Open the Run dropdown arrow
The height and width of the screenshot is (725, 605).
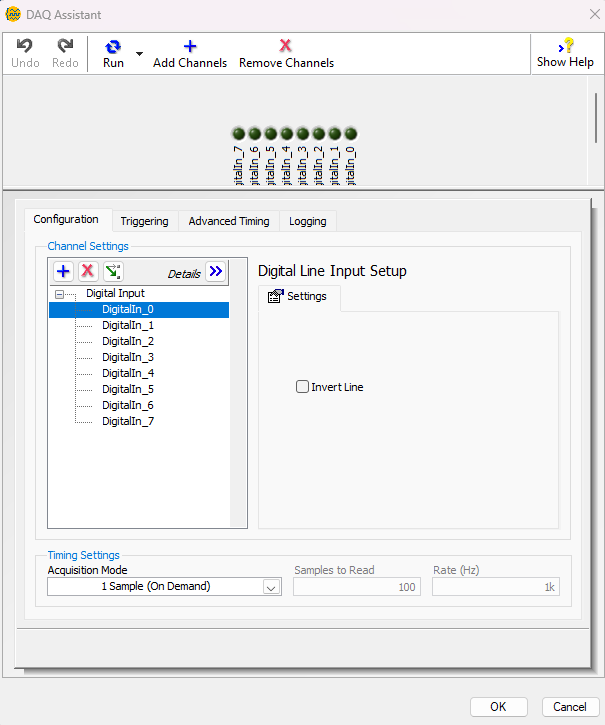click(139, 53)
